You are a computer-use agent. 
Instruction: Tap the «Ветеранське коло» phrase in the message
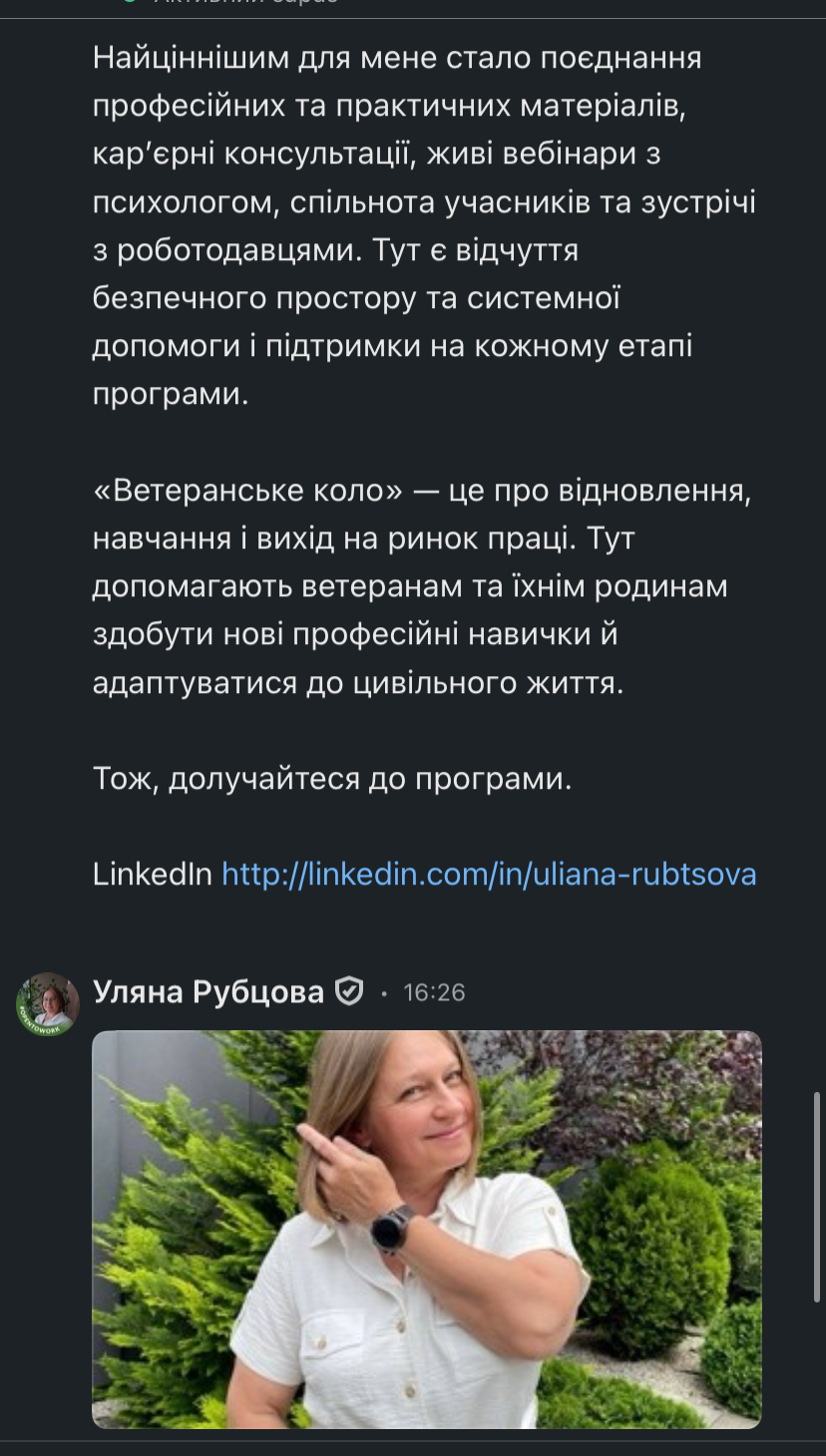point(238,491)
